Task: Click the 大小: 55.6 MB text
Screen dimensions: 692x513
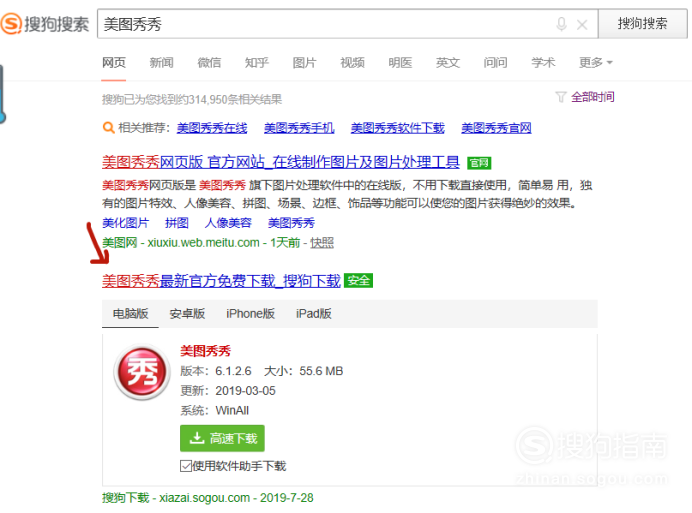Action: [x=304, y=371]
